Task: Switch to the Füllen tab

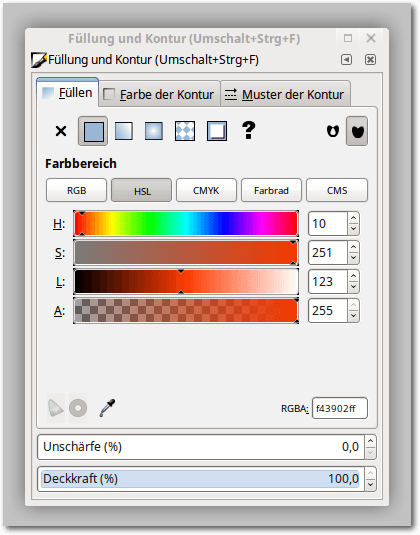Action: click(68, 93)
